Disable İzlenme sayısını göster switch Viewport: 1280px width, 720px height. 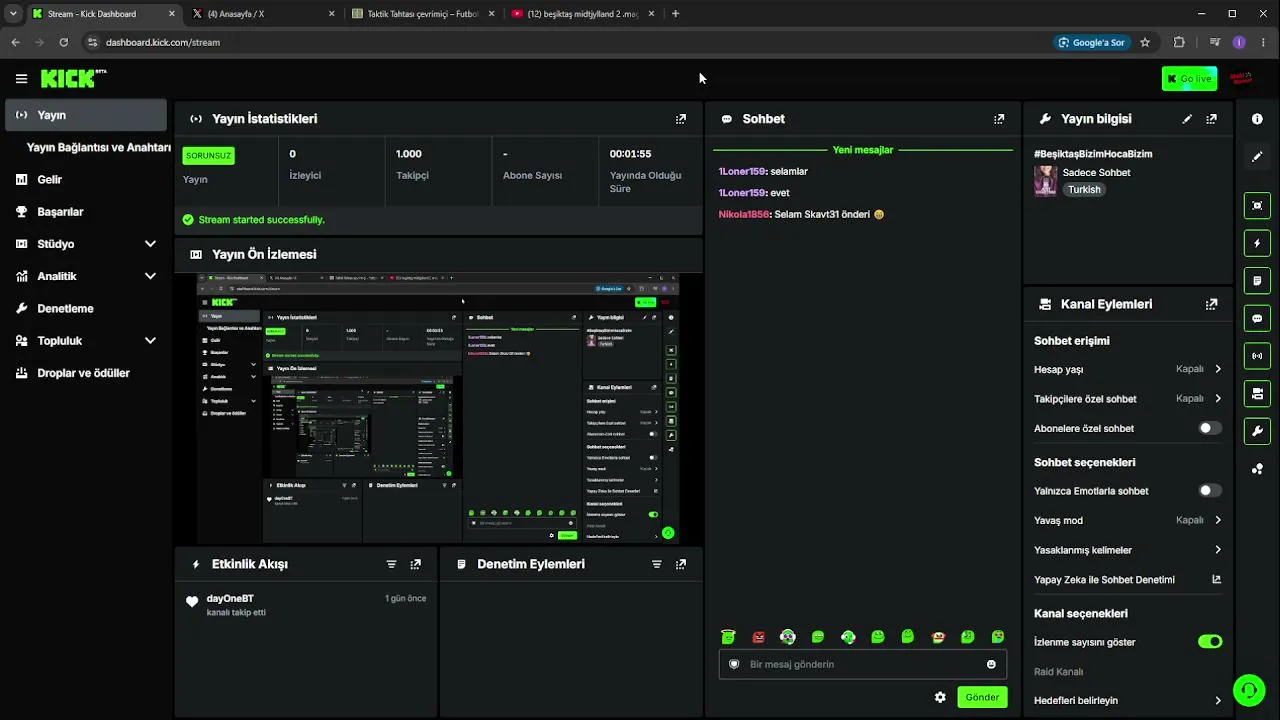coord(1210,642)
